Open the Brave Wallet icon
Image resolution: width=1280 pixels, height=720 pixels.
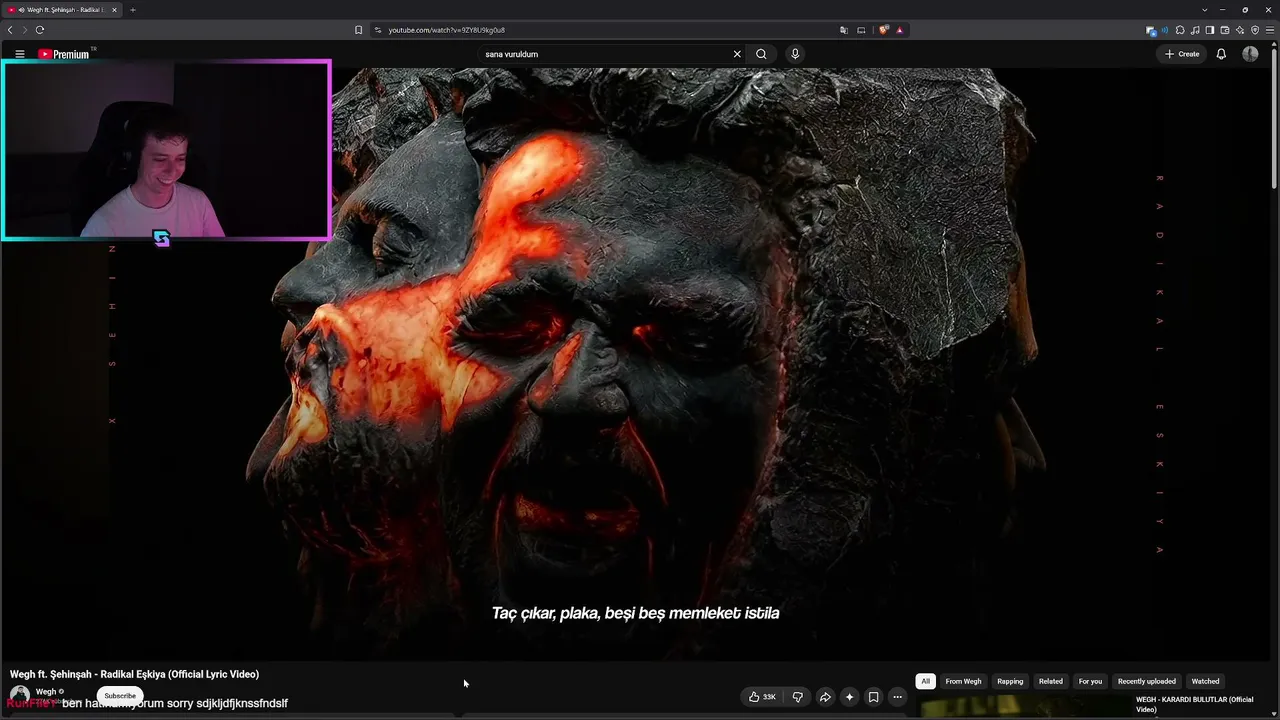pos(1225,30)
